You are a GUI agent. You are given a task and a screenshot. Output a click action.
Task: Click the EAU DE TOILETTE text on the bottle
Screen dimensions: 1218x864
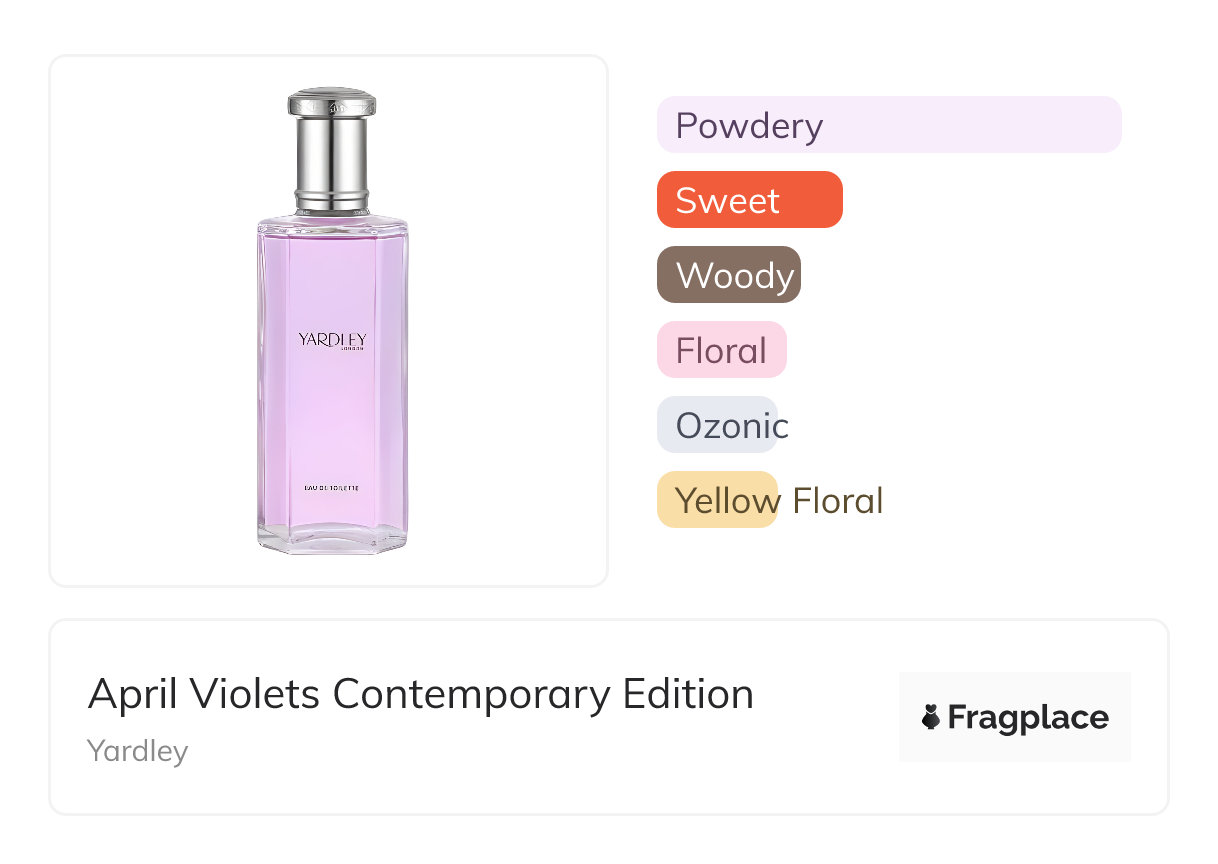332,487
